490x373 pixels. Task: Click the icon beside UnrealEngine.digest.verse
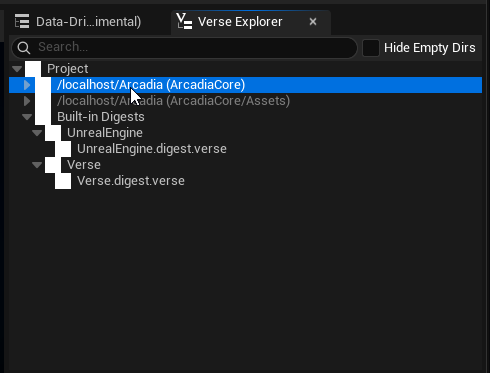[63, 149]
